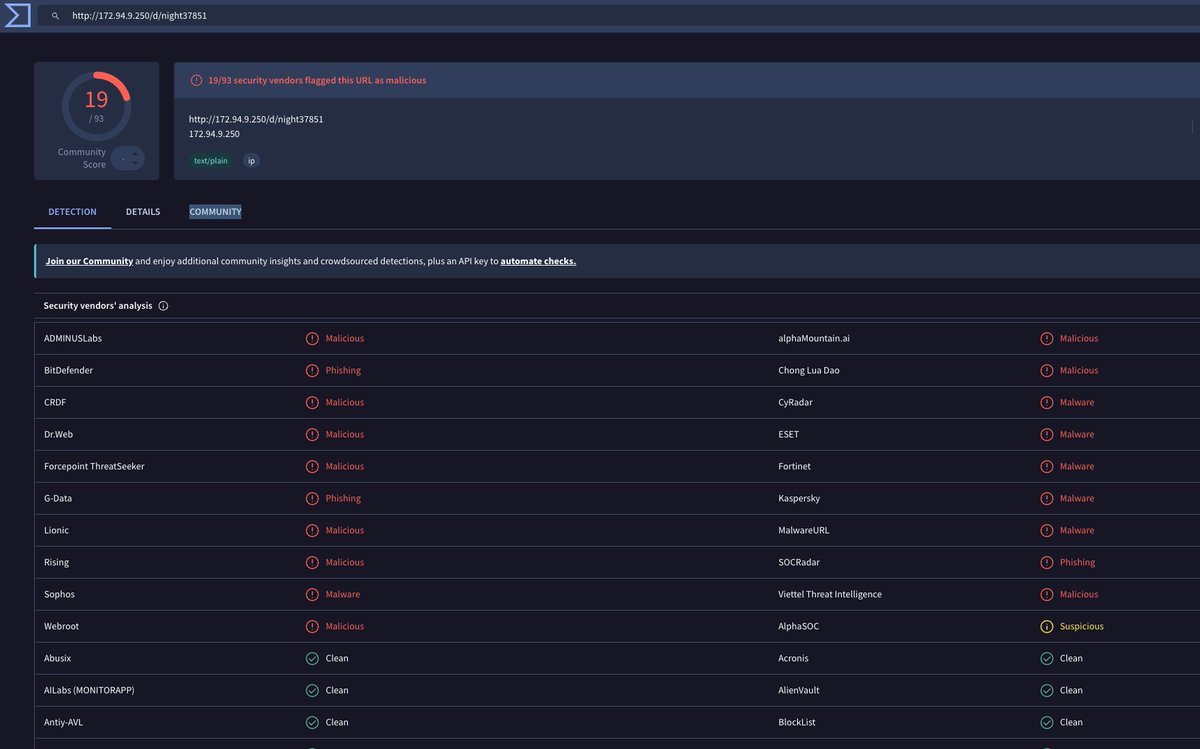Click Viettel Threat Intelligence warning icon
This screenshot has width=1200, height=749.
tap(1046, 594)
